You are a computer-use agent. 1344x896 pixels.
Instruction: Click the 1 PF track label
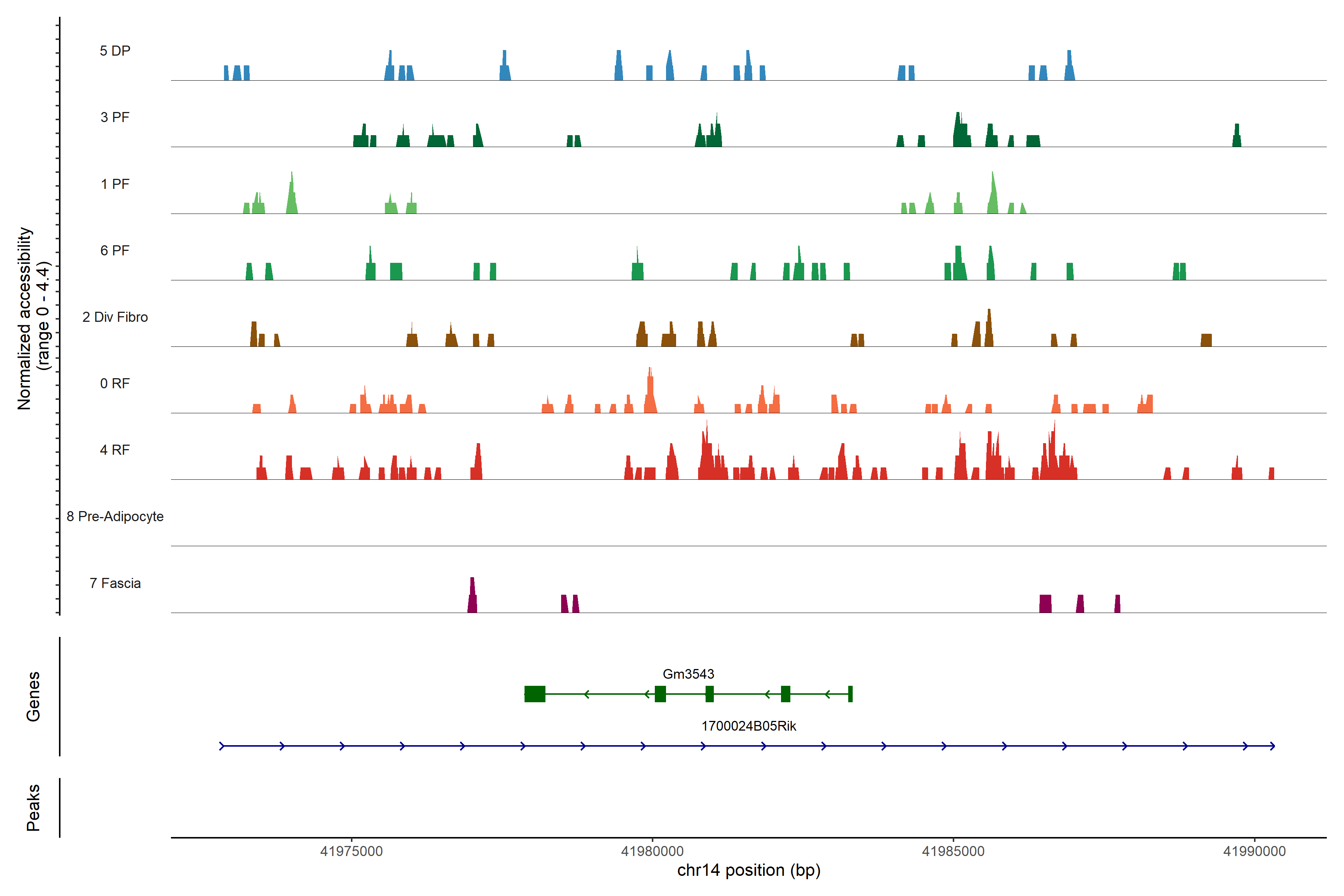115,184
